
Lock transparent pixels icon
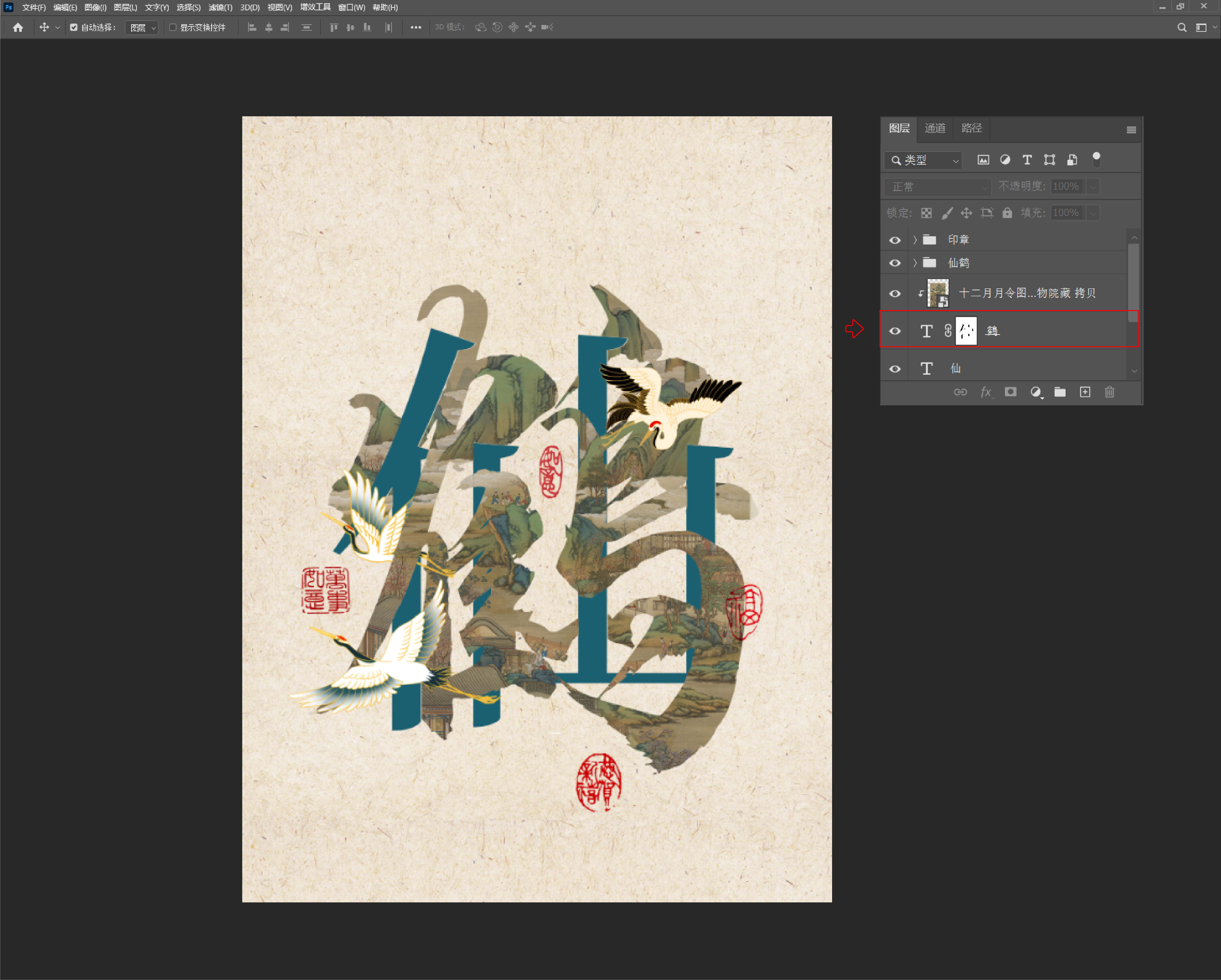click(927, 213)
